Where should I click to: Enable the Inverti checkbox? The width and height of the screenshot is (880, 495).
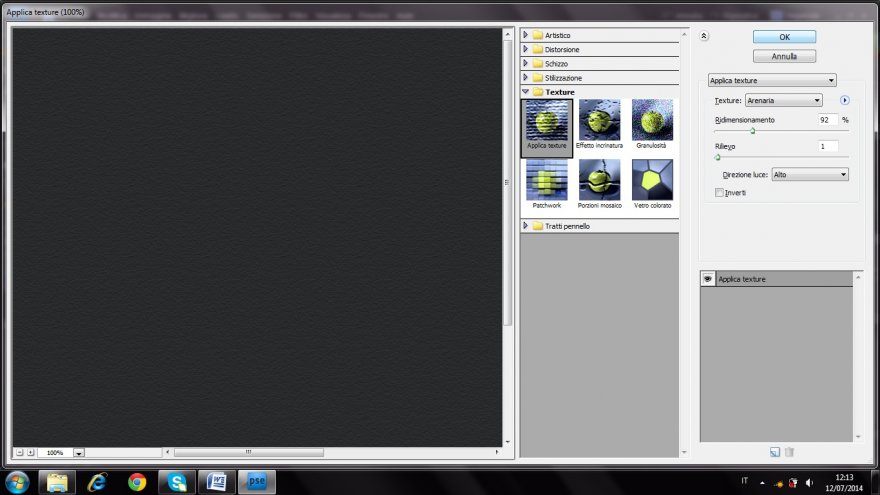pyautogui.click(x=719, y=192)
